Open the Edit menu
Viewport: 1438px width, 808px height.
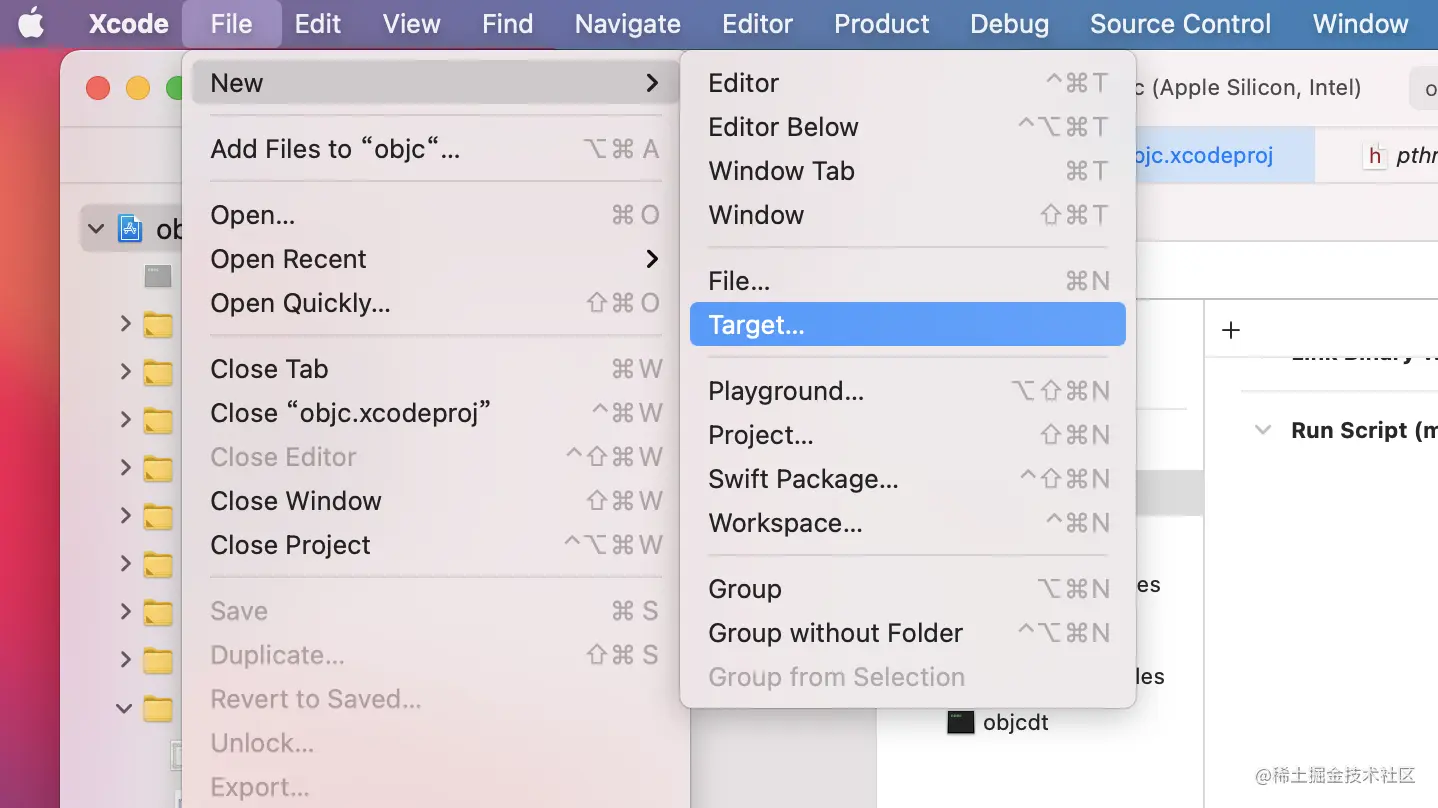click(x=318, y=24)
